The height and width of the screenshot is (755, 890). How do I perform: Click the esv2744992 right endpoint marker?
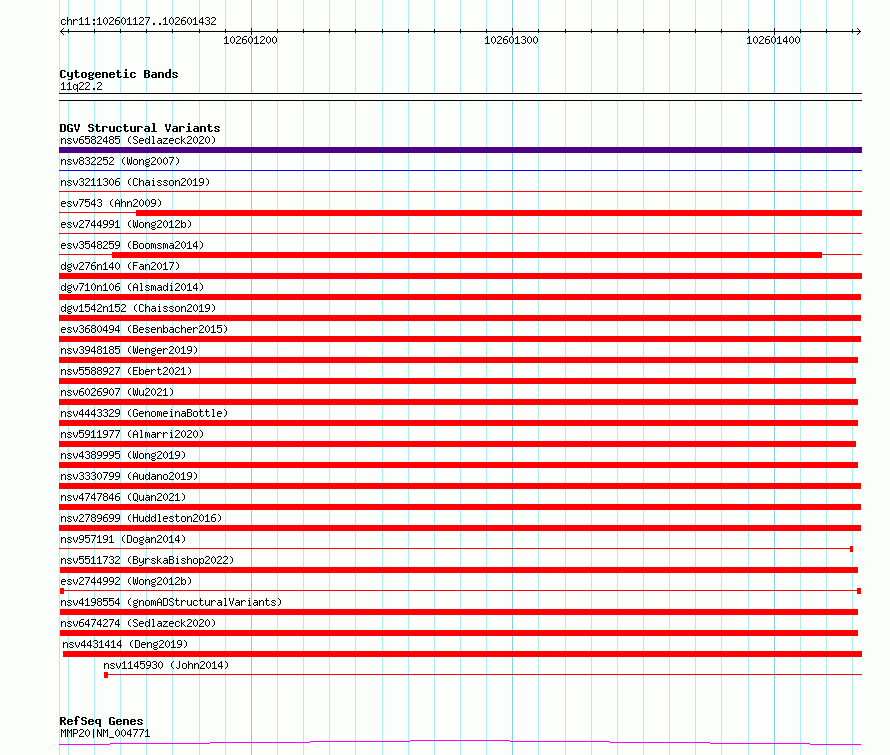click(x=859, y=591)
